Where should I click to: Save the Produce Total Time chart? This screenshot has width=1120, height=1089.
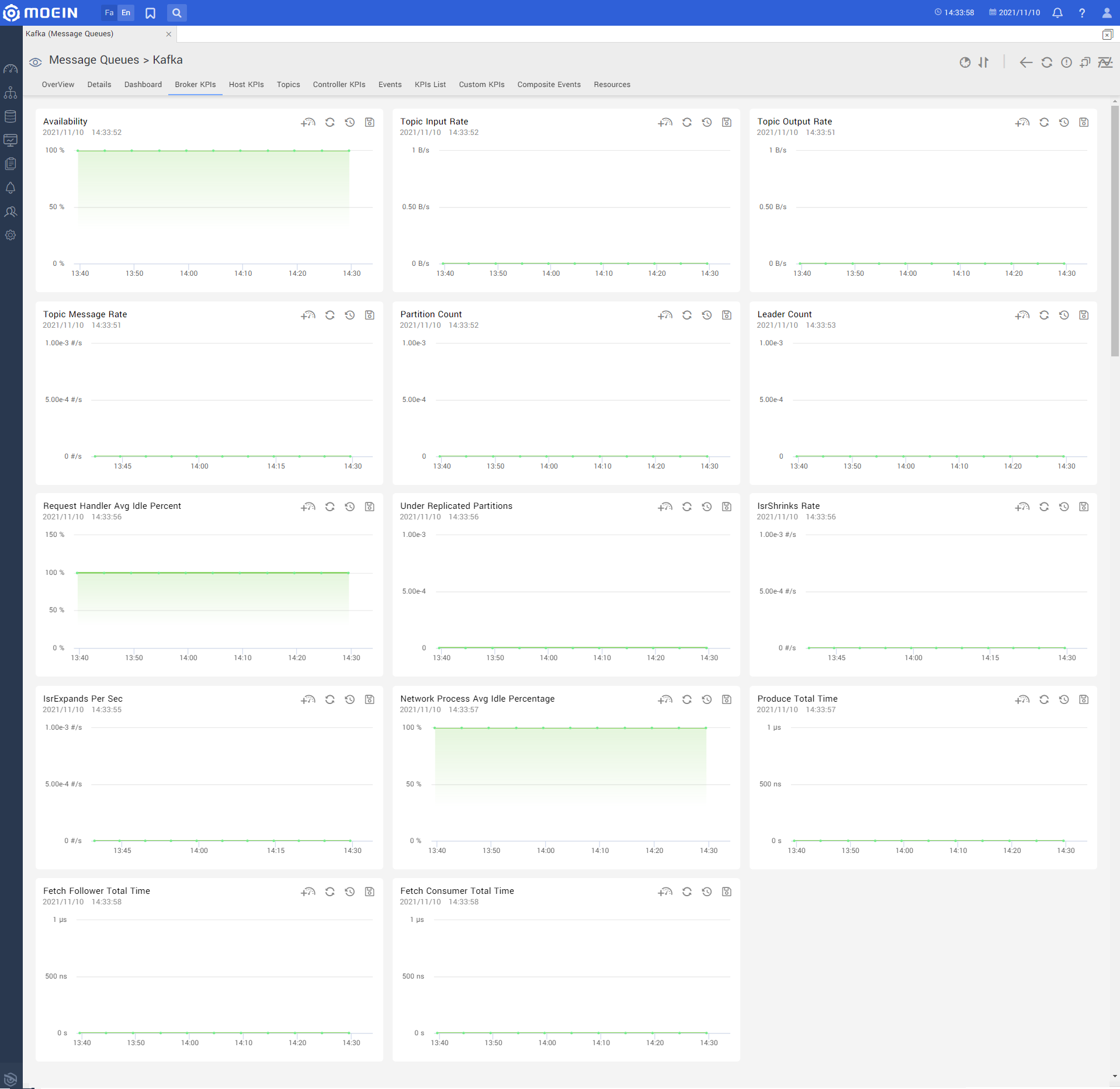click(x=1084, y=700)
